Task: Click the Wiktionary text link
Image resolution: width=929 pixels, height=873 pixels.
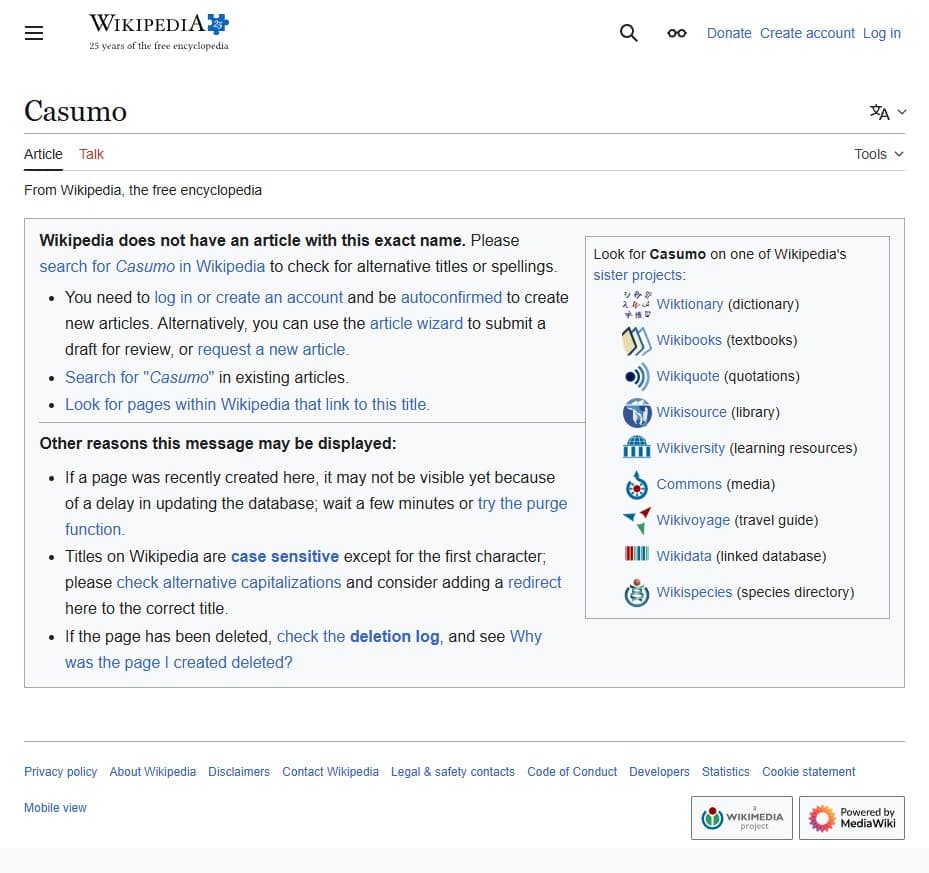Action: tap(690, 304)
